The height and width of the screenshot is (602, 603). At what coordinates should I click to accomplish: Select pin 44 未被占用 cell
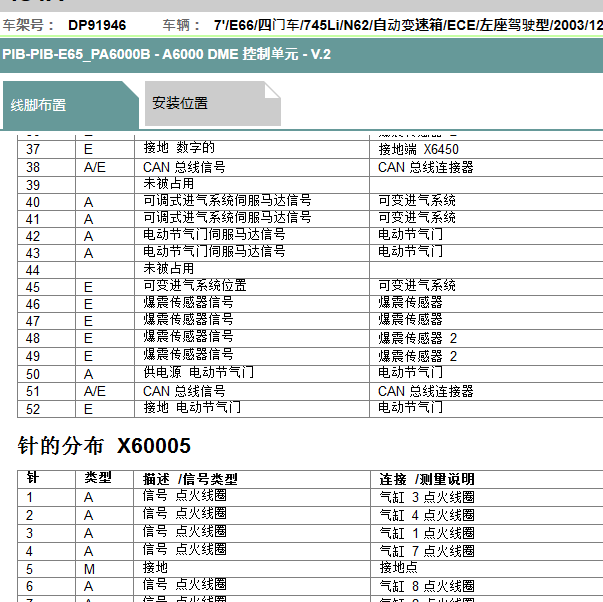point(168,268)
